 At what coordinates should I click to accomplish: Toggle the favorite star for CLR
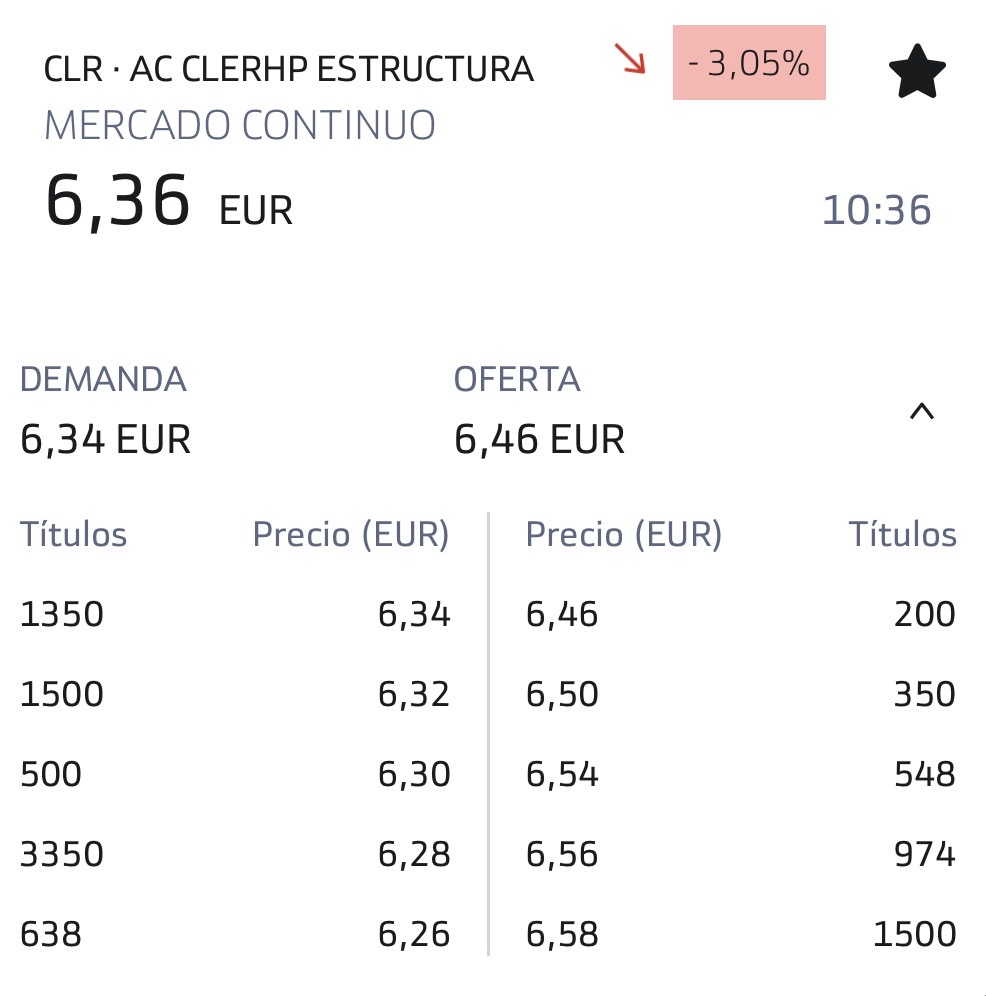pyautogui.click(x=916, y=71)
